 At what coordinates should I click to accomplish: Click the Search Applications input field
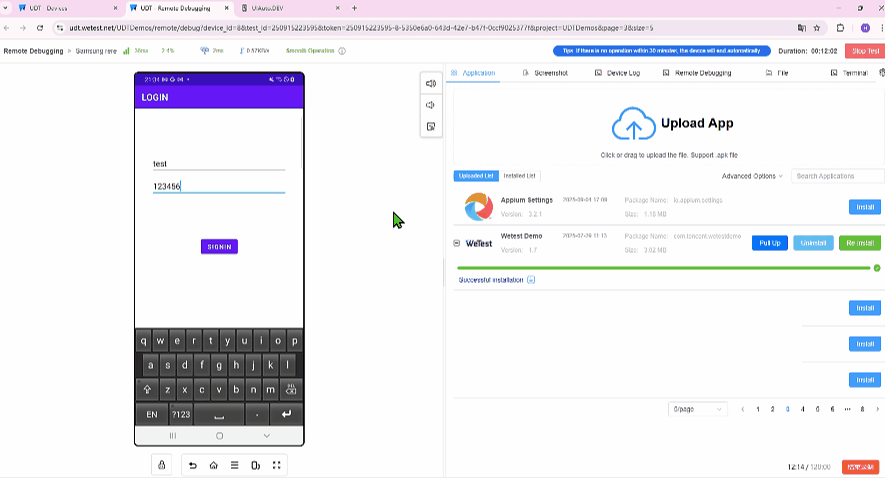pos(837,176)
